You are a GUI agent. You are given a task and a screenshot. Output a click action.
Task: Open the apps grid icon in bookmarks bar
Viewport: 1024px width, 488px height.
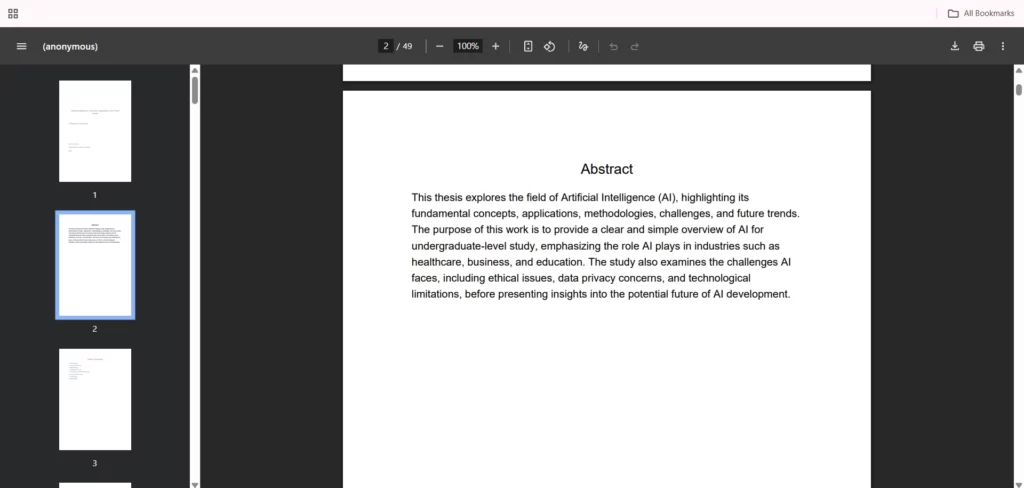click(13, 13)
